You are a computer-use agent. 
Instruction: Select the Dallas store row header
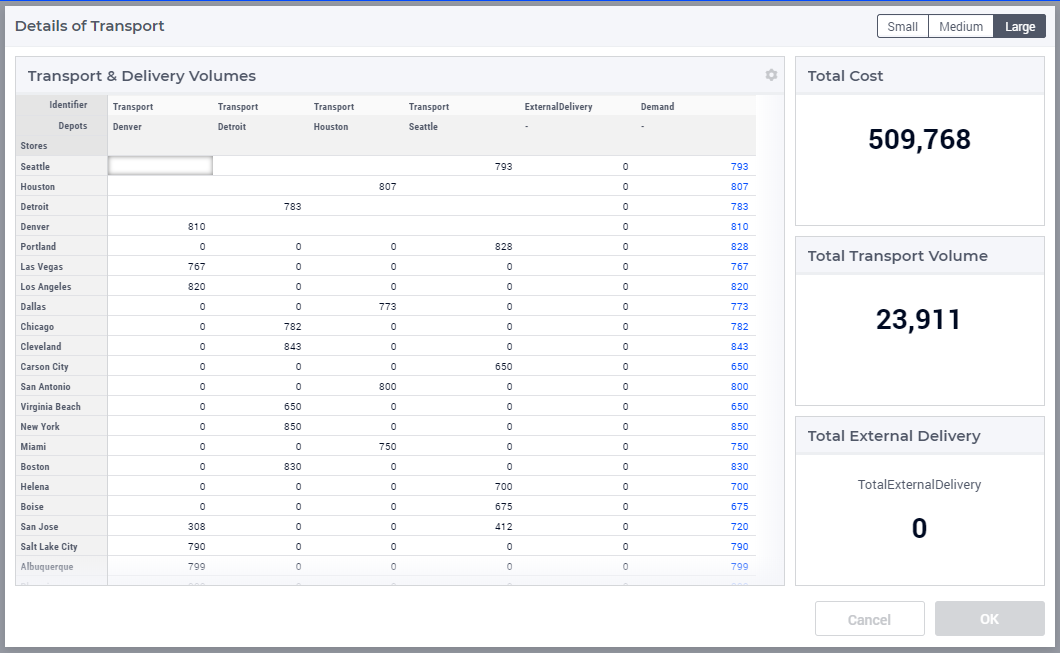pyautogui.click(x=62, y=306)
